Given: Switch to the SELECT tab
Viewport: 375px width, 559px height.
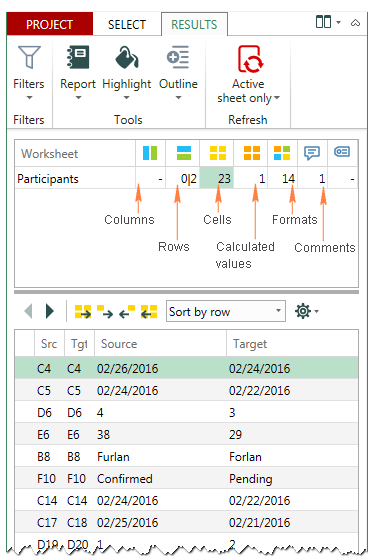Looking at the screenshot, I should pos(127,24).
